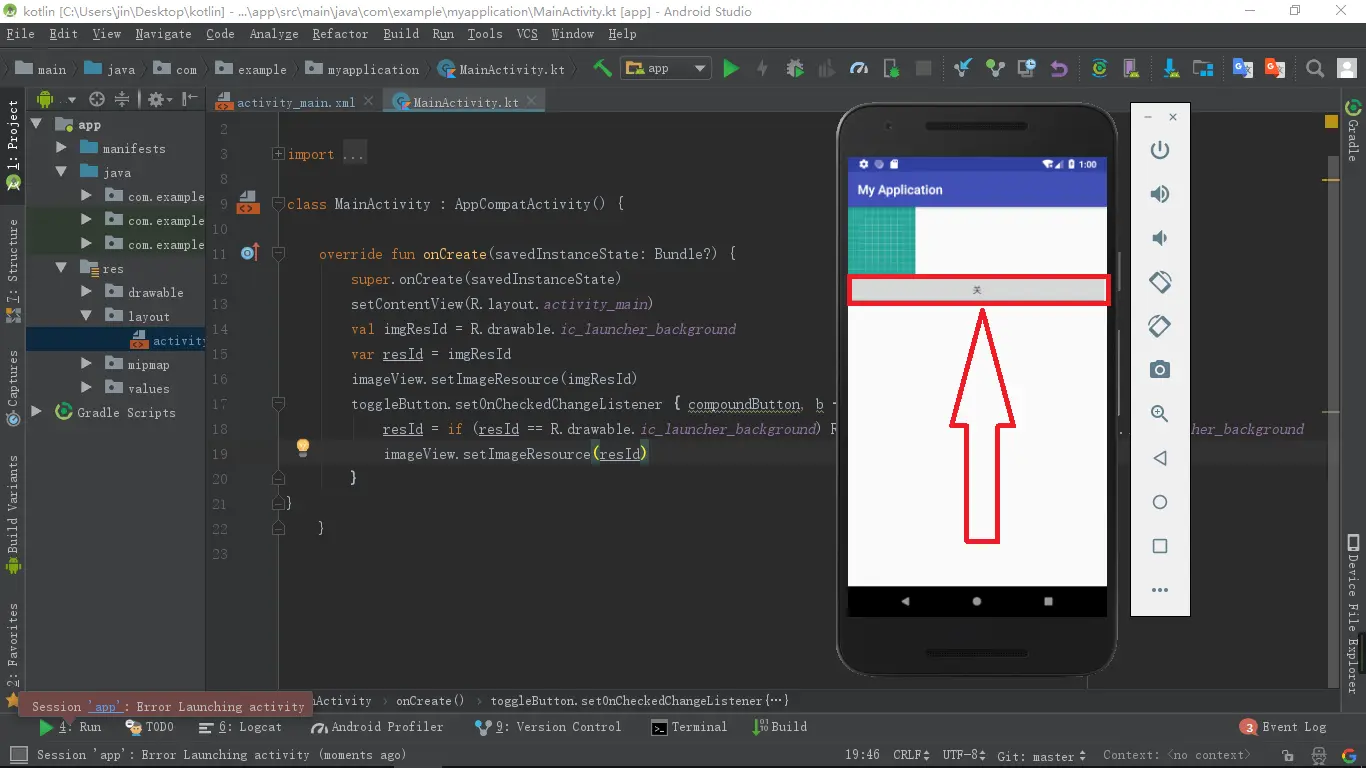Click the red Translate plugin icon

[x=1275, y=68]
